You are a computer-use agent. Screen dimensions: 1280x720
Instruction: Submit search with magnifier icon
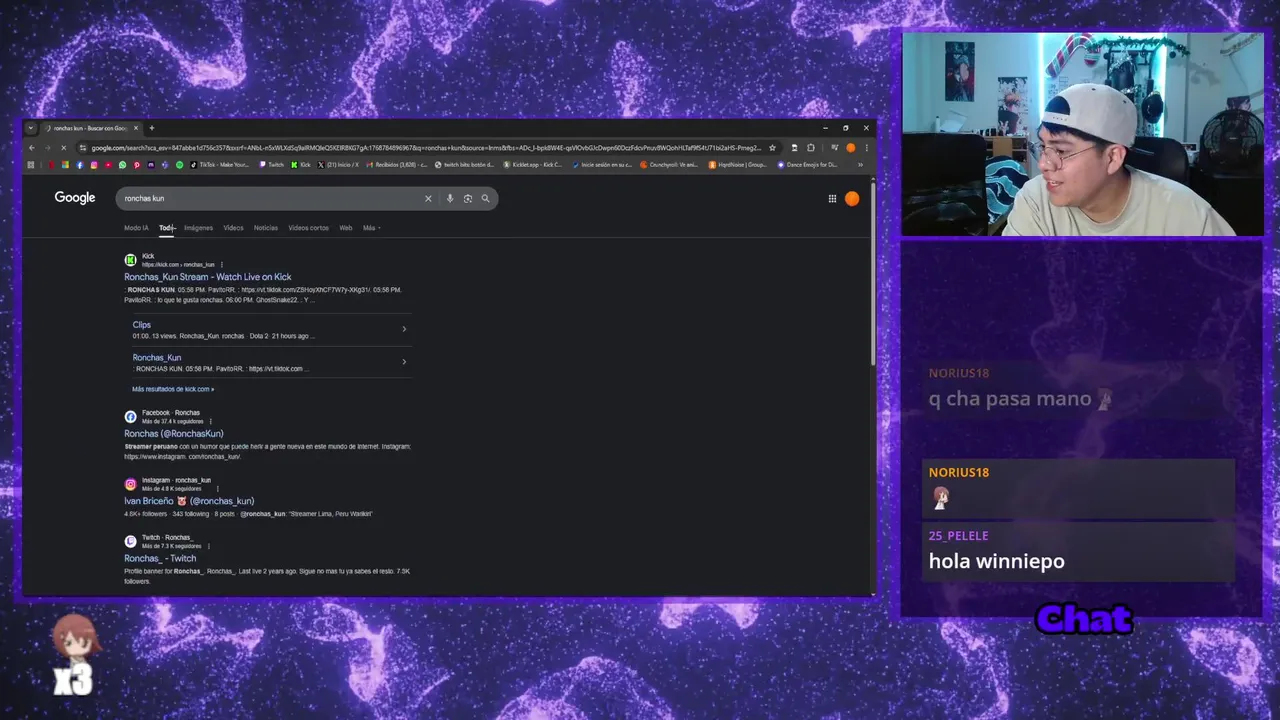tap(485, 198)
